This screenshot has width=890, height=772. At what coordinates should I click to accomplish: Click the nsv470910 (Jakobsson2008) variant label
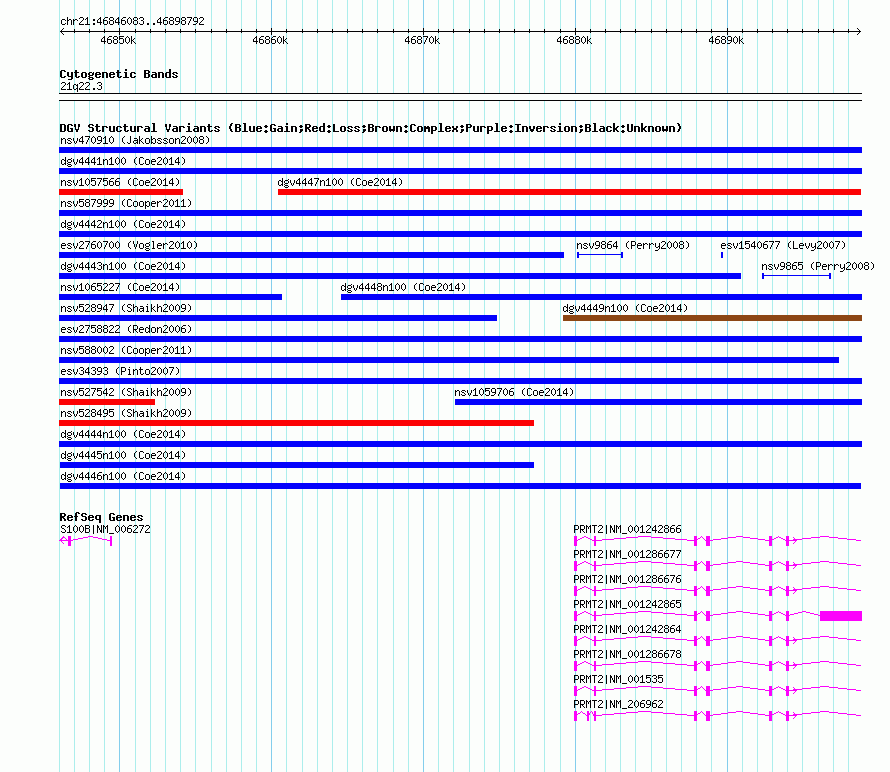click(135, 140)
